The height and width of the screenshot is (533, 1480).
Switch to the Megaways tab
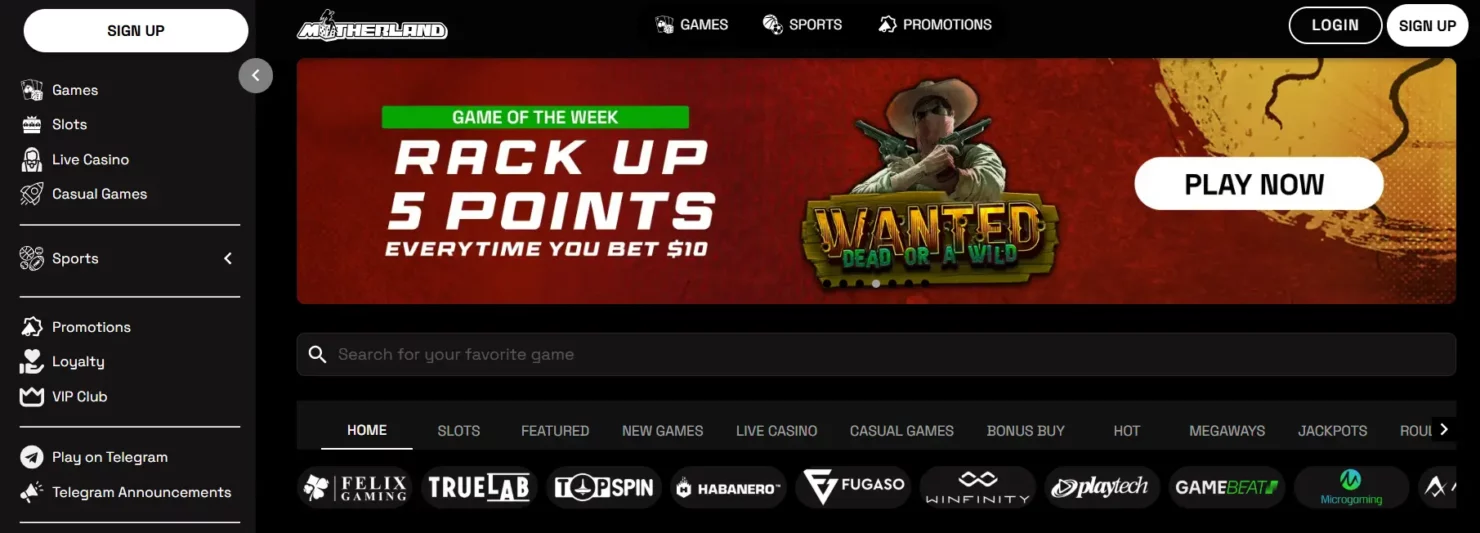click(1227, 431)
